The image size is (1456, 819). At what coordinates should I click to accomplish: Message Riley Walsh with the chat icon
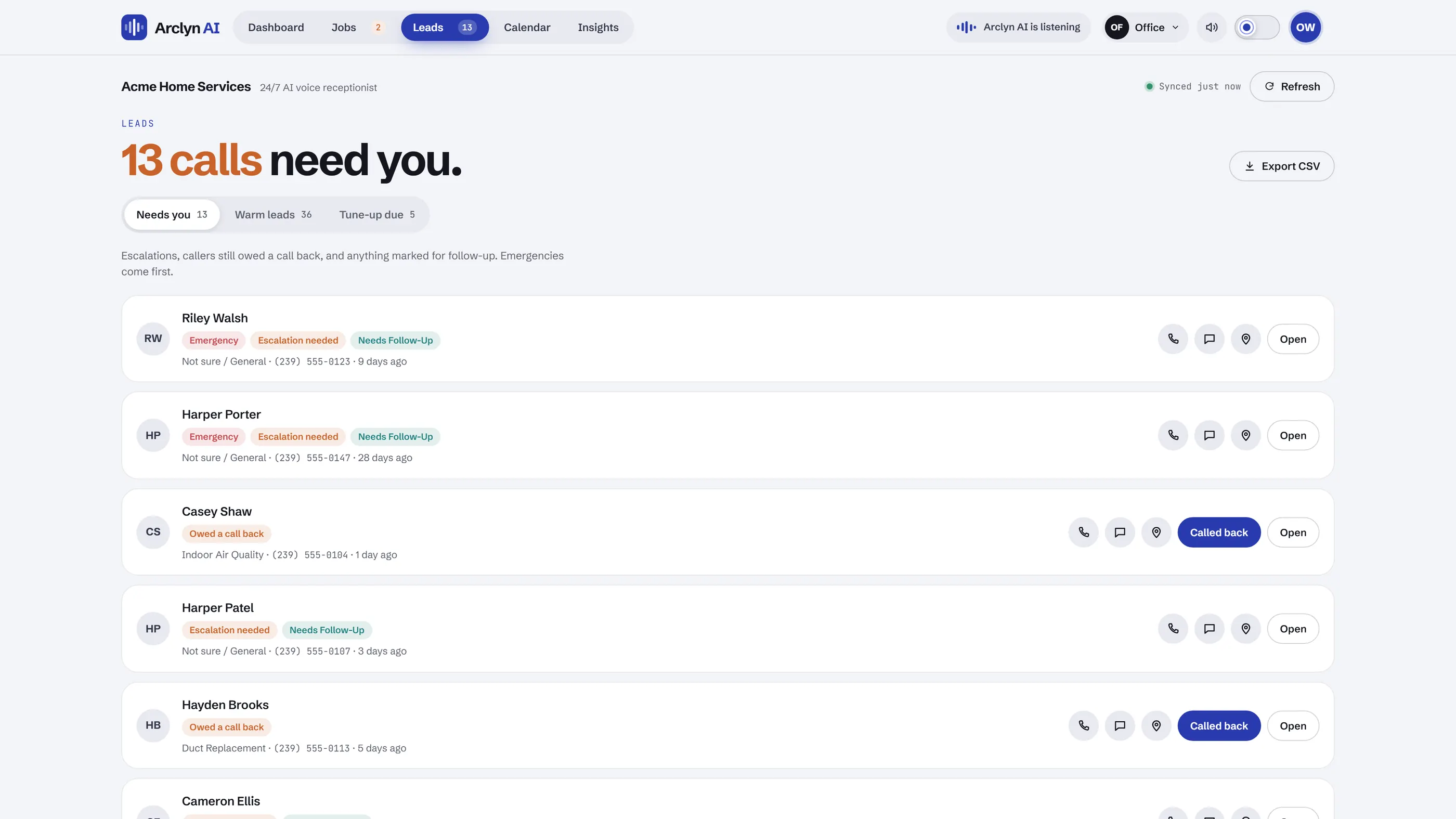(1210, 339)
